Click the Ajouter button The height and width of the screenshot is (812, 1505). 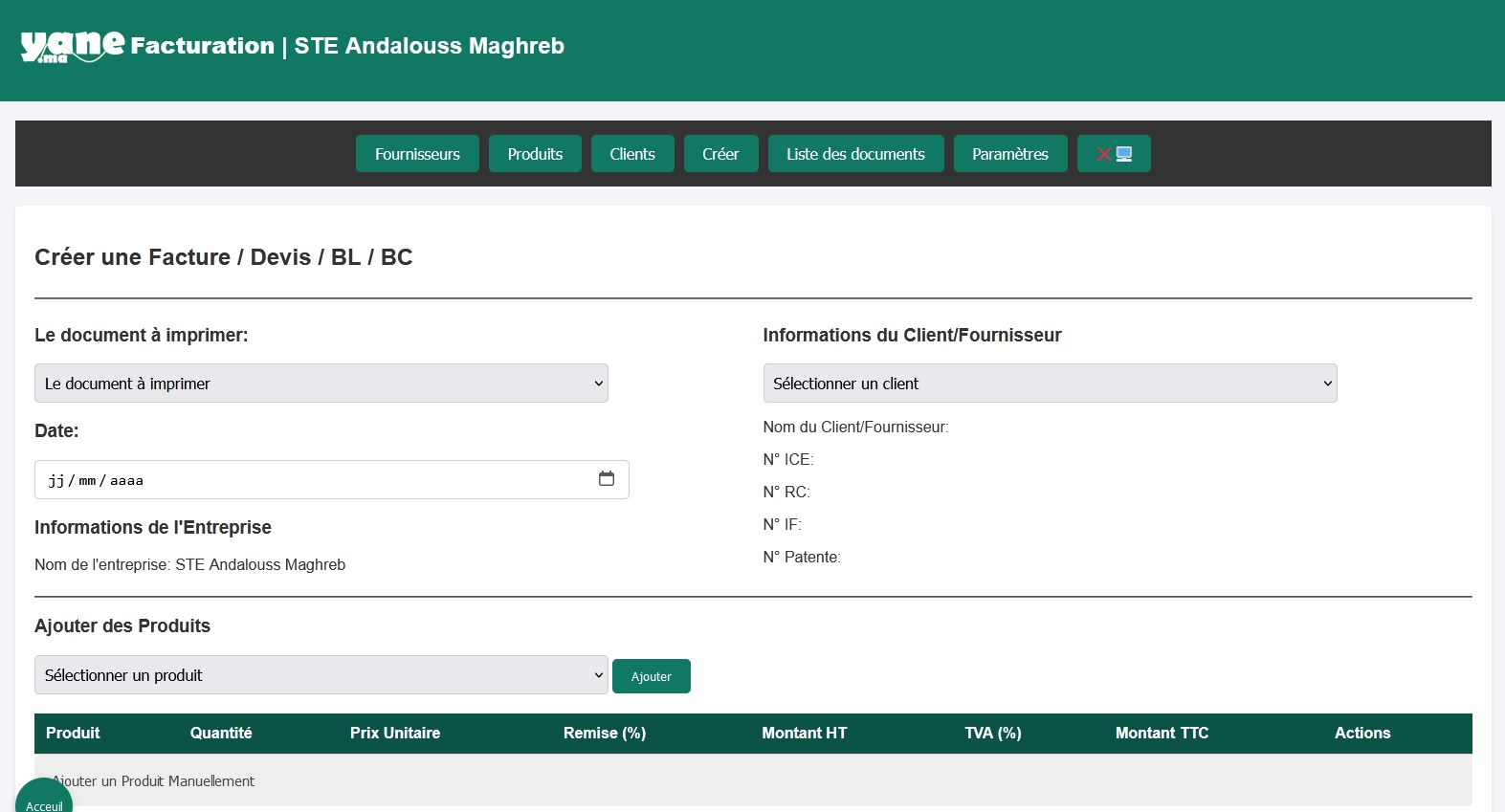coord(652,676)
